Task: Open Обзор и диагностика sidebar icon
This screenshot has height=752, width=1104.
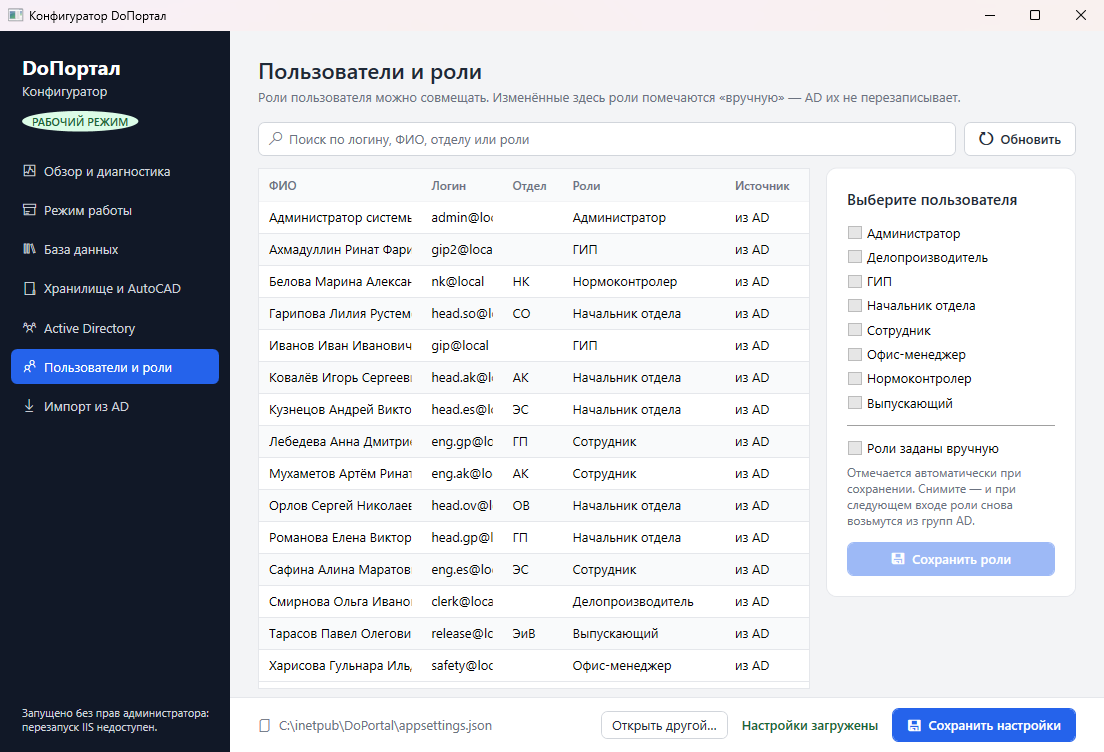Action: click(30, 171)
